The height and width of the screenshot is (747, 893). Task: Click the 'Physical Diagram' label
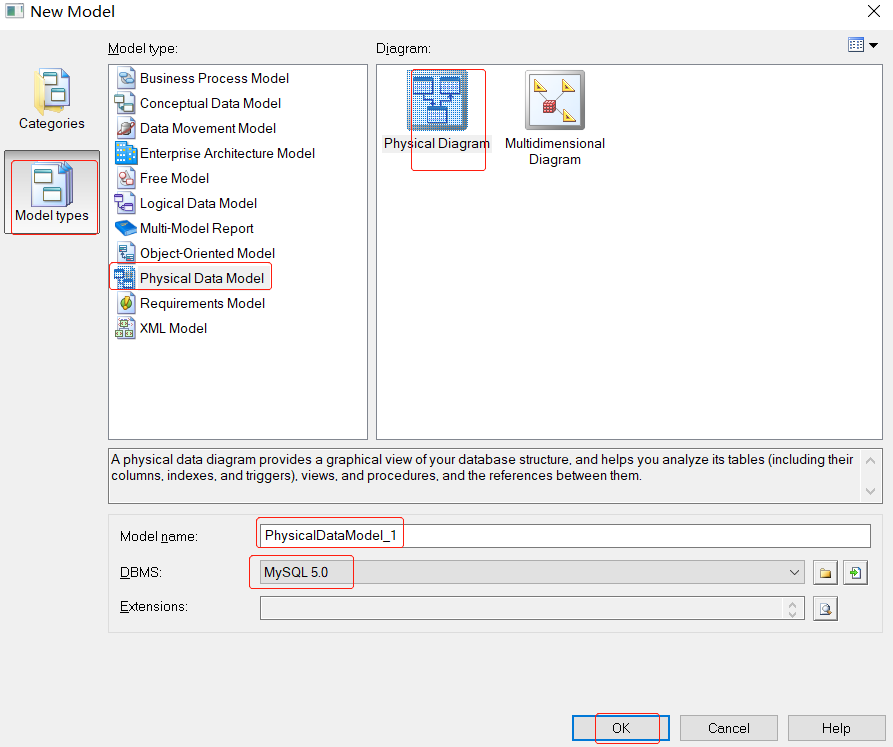(437, 143)
